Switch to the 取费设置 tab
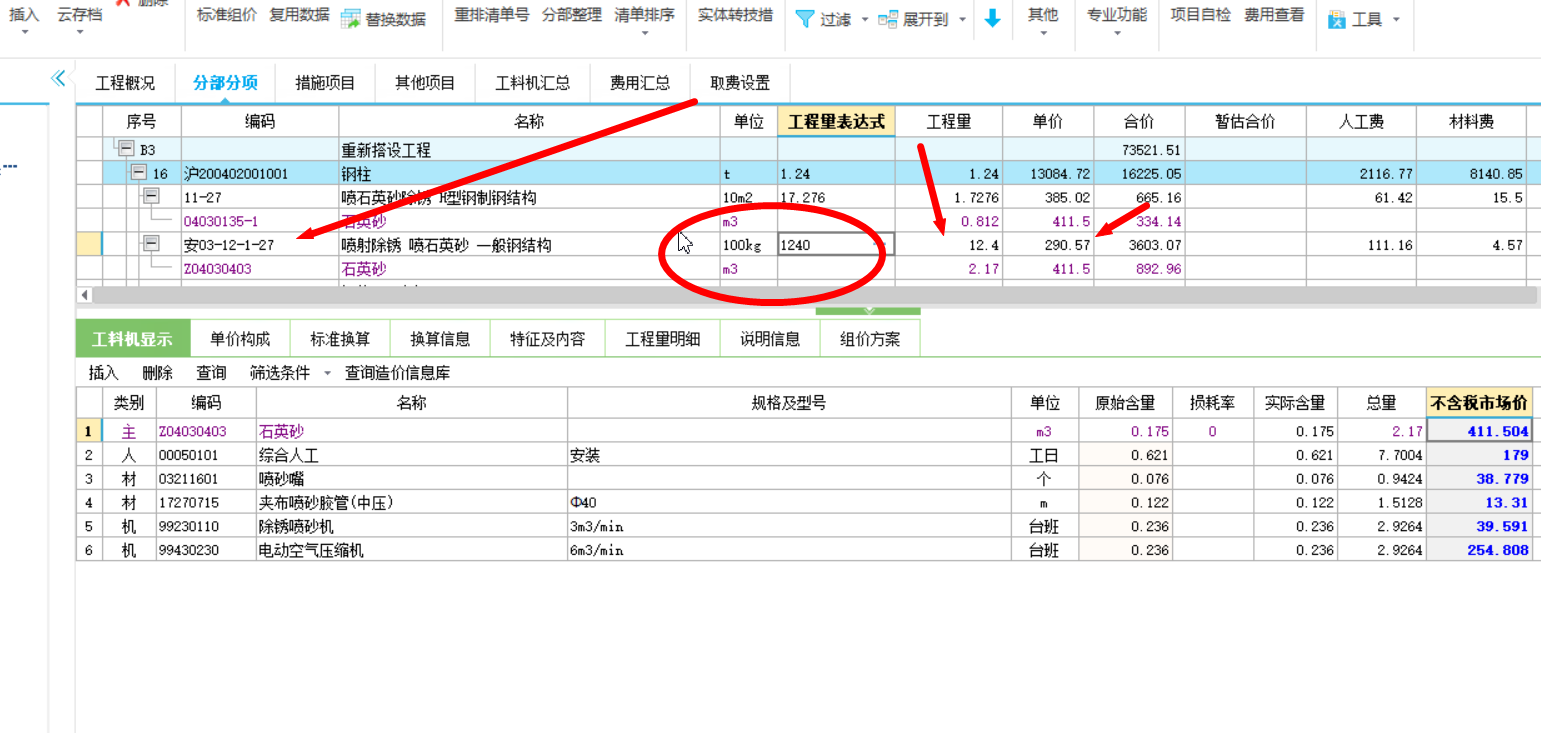 point(740,83)
